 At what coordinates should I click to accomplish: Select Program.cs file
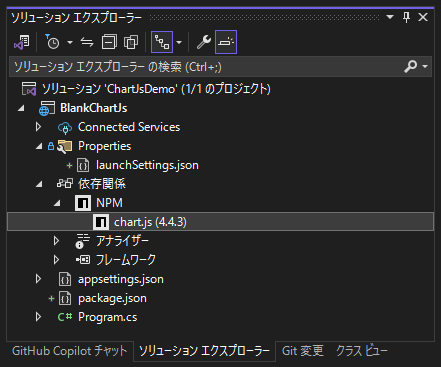tap(107, 317)
